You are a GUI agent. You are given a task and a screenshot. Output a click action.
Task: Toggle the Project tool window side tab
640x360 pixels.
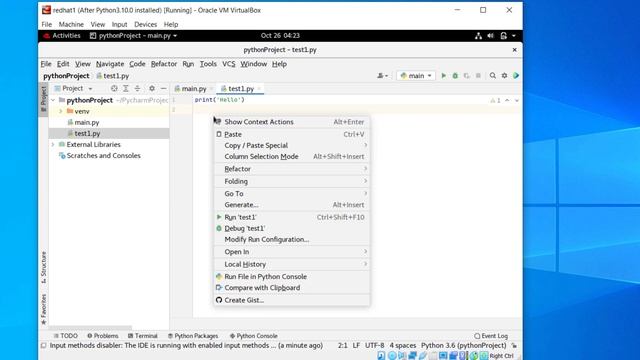coord(43,100)
